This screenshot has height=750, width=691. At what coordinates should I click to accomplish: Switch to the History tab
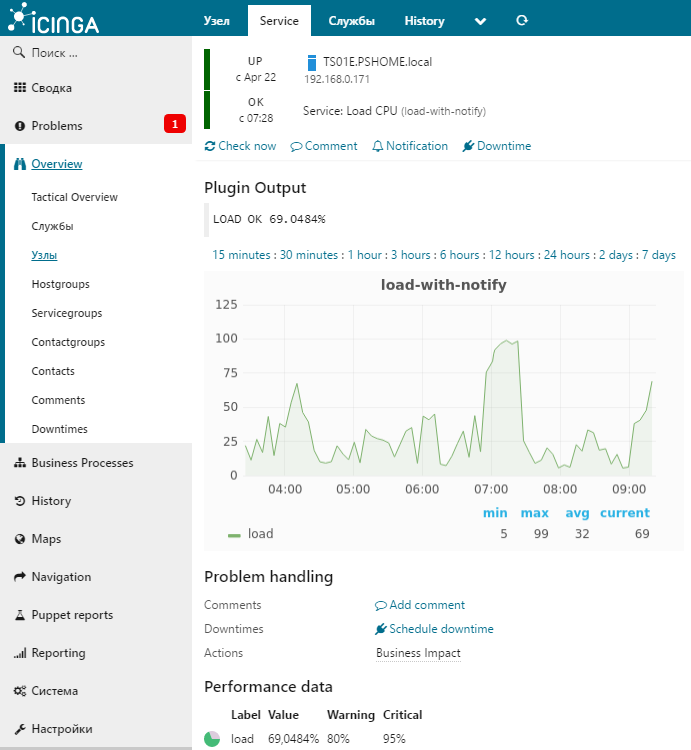pos(424,20)
